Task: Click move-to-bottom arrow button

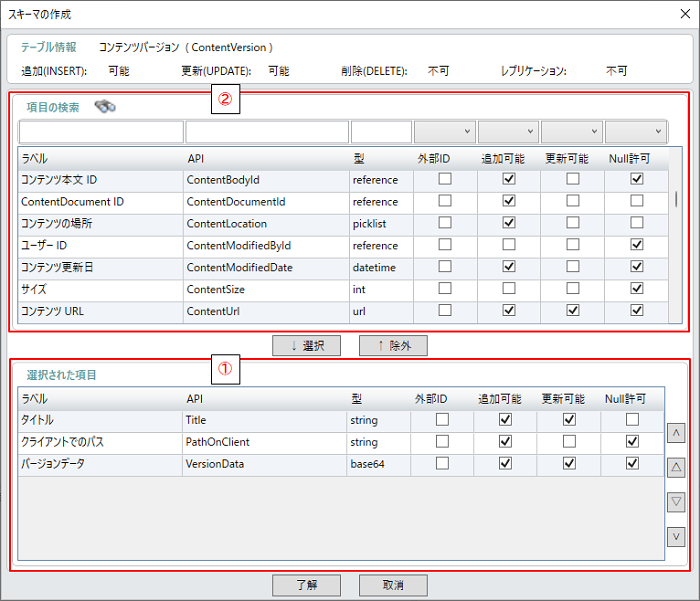Action: point(676,536)
